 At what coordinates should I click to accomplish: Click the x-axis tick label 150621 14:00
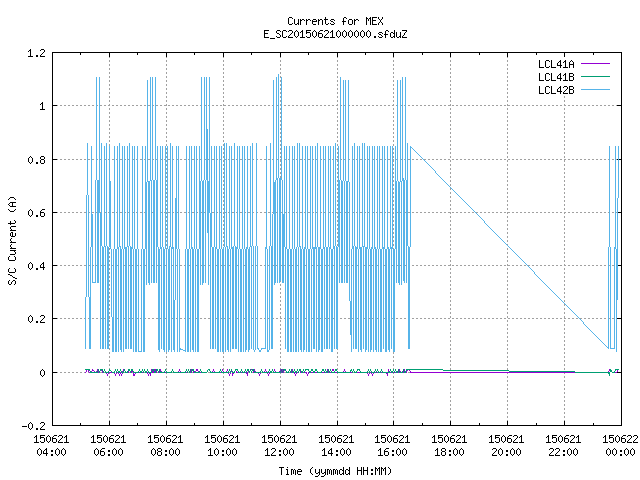pos(336,446)
